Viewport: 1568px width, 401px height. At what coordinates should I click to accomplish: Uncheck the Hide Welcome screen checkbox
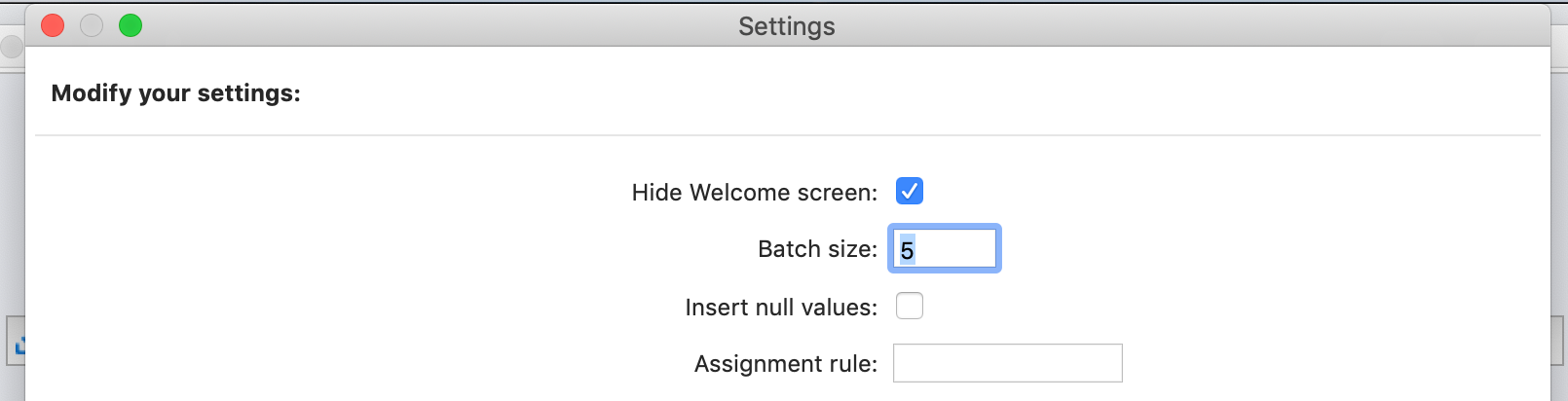tap(910, 191)
